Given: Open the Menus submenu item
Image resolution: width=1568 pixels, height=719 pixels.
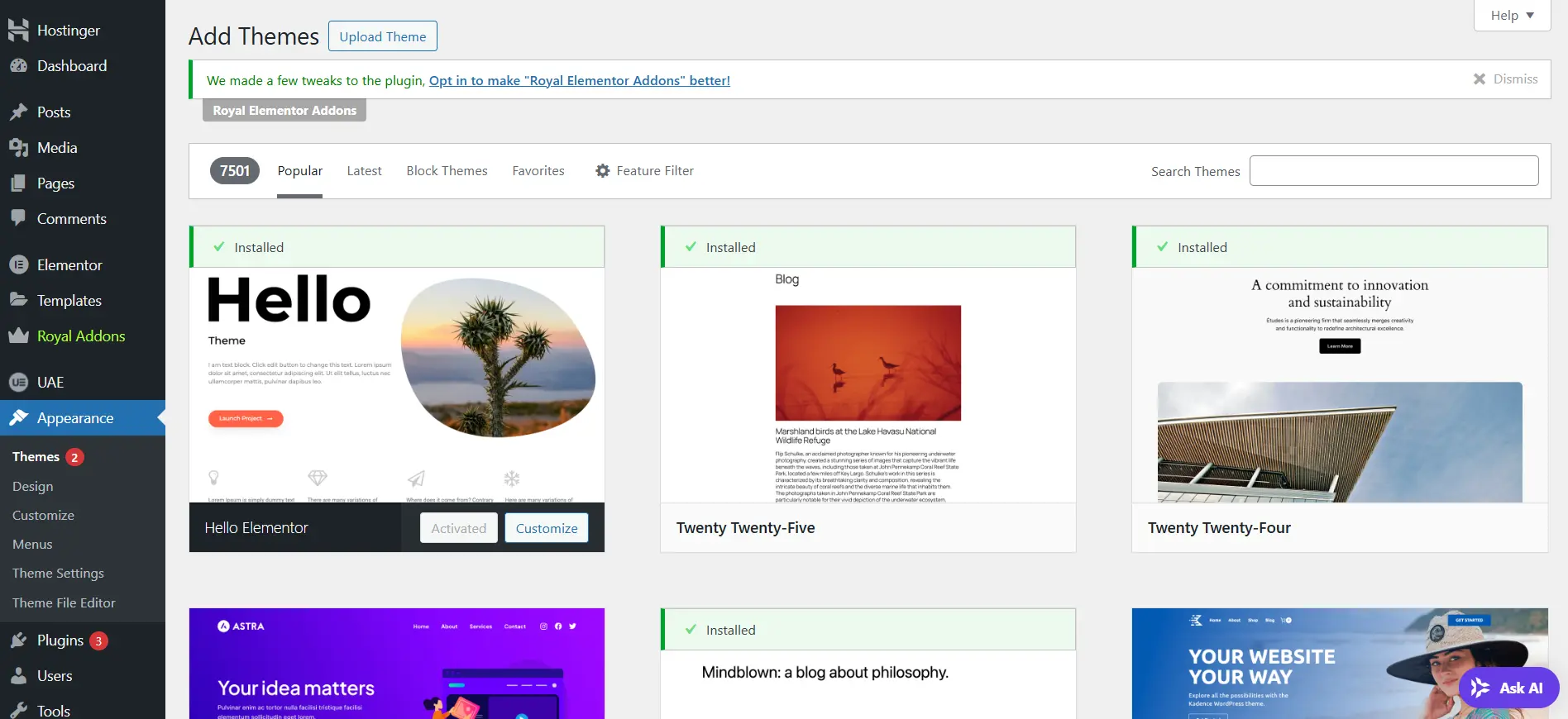Looking at the screenshot, I should (32, 545).
